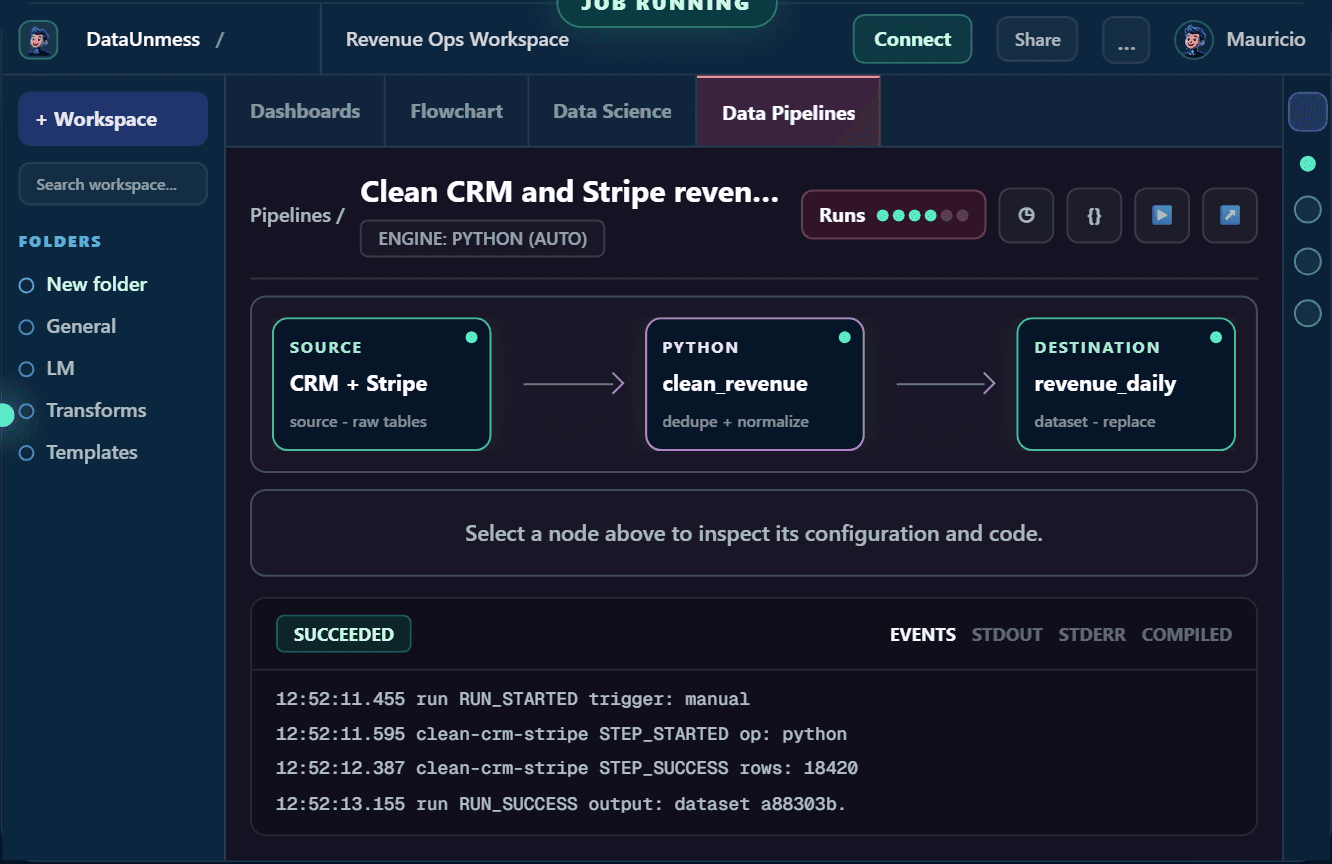Click the STEP_STARTED op: python log line
1332x864 pixels.
point(561,734)
